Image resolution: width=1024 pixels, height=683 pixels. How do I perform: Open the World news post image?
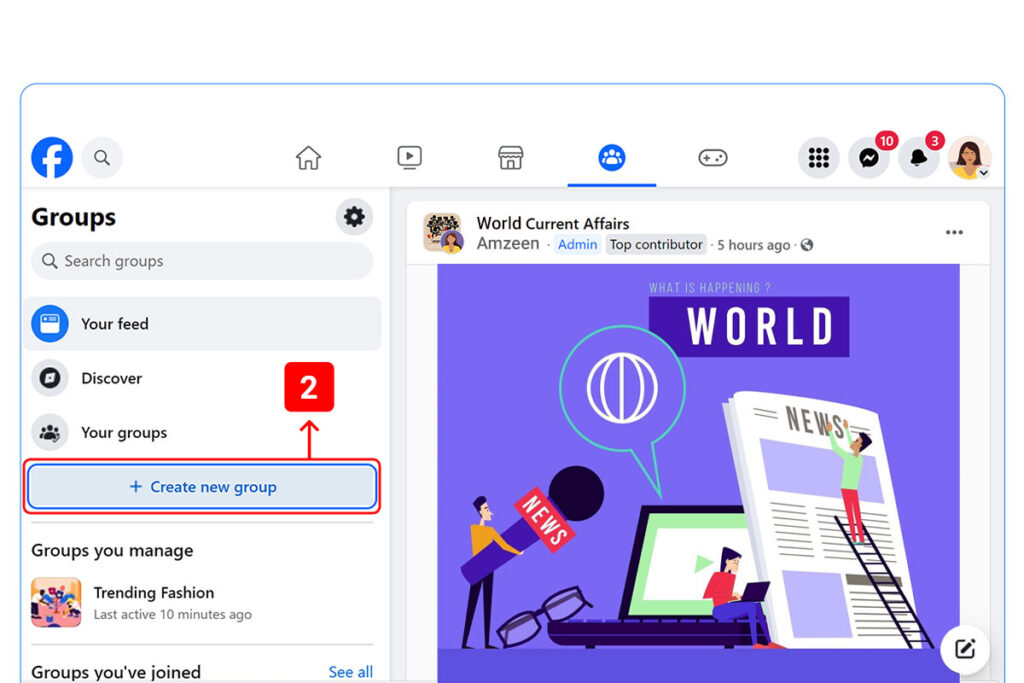tap(698, 473)
